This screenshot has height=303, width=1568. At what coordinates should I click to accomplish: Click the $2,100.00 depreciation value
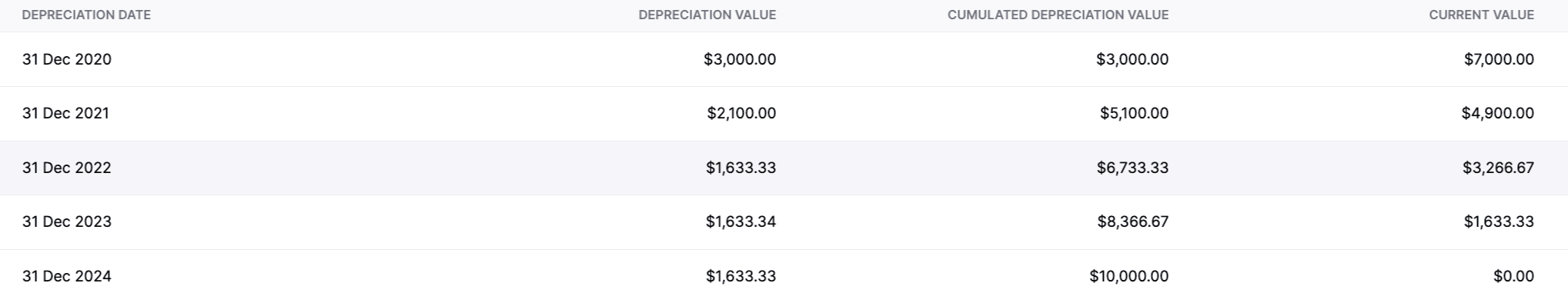[741, 113]
